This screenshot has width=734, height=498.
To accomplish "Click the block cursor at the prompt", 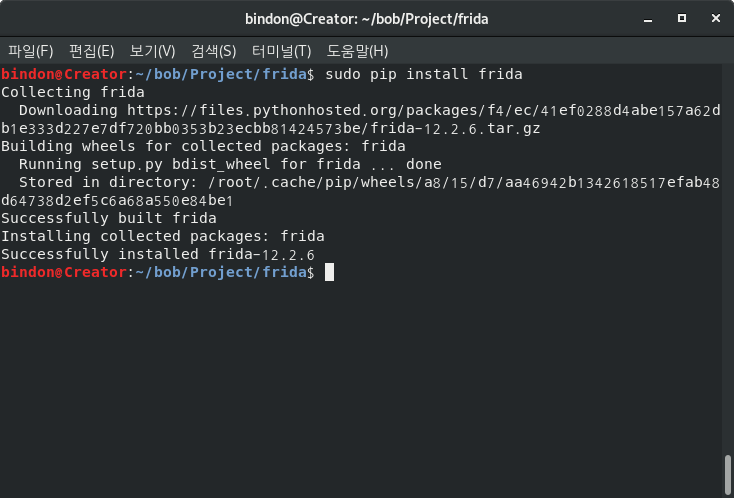I will (x=329, y=272).
